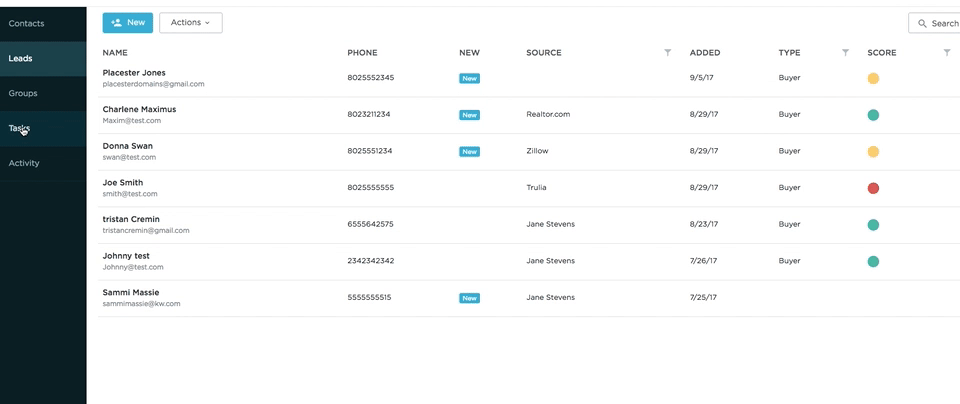The width and height of the screenshot is (960, 404).
Task: Click email Johnny@test.com
Action: [x=133, y=267]
